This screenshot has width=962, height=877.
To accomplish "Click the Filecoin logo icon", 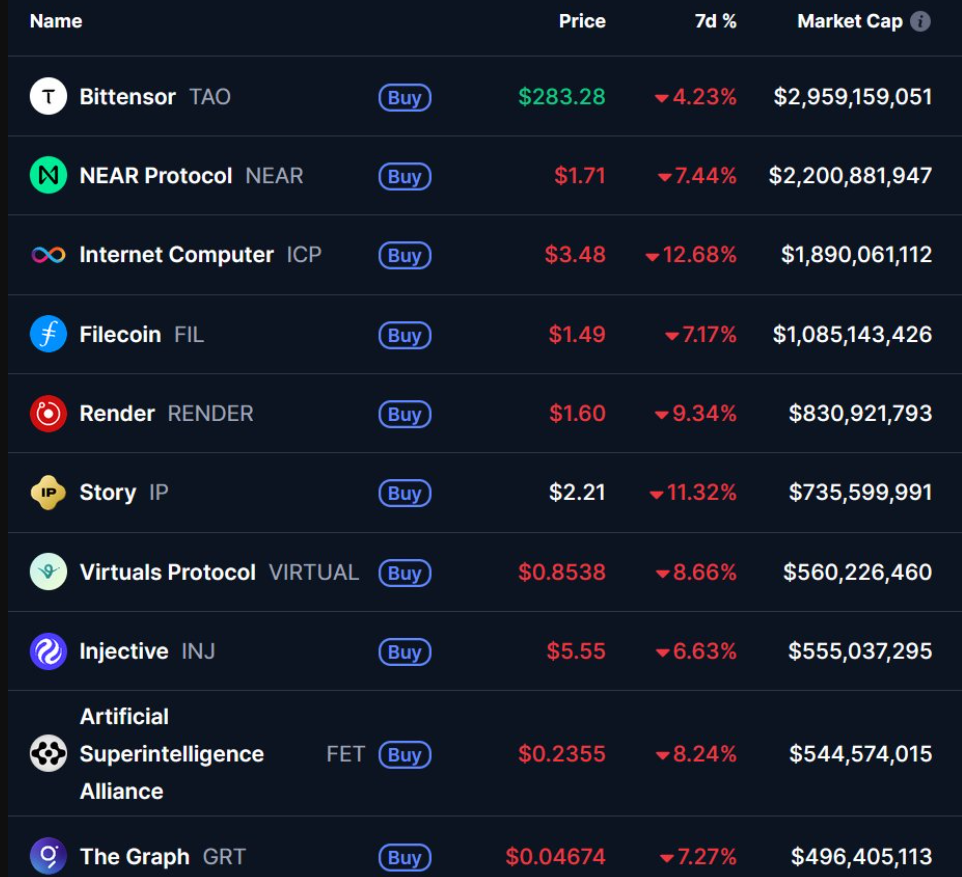I will [x=48, y=334].
